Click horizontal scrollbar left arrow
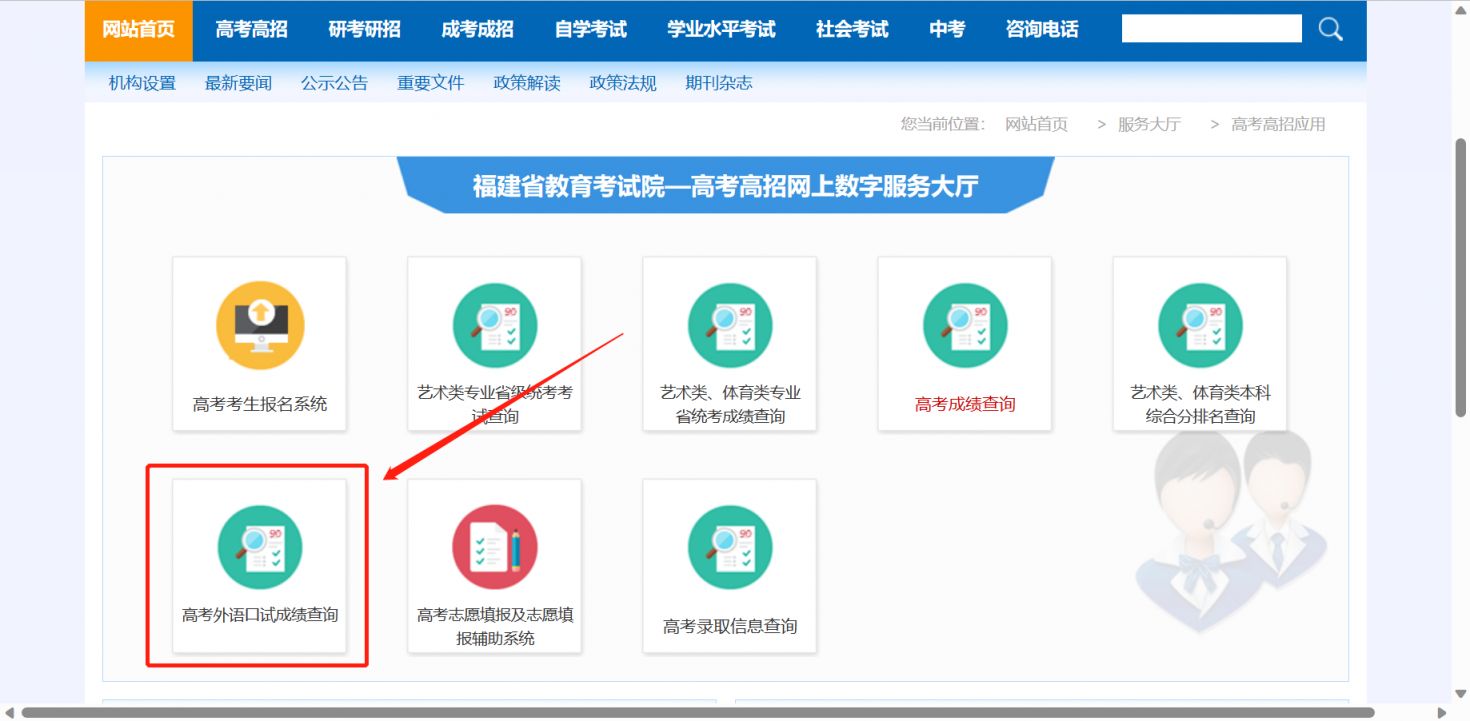 9,712
